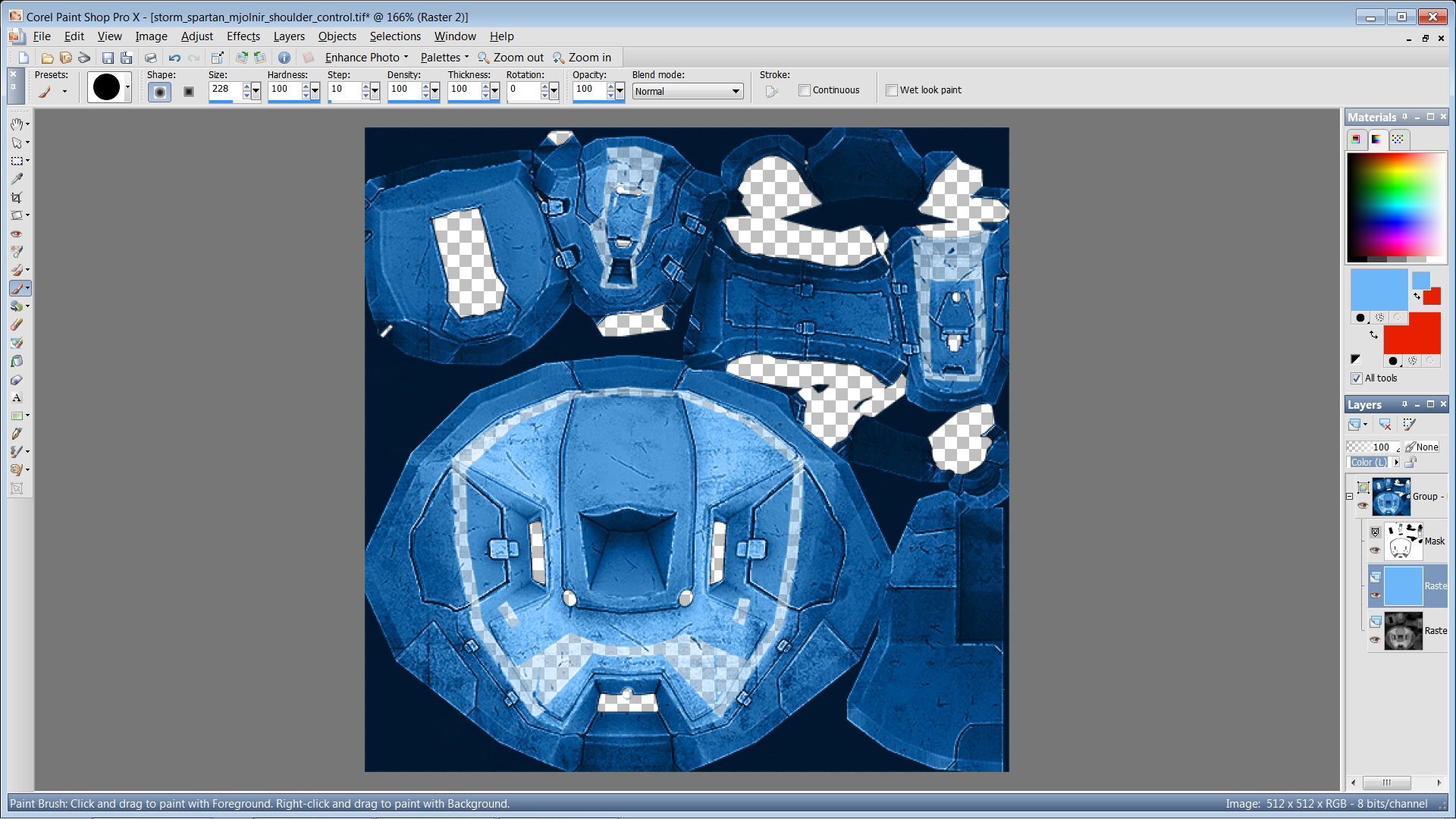Open the Selections menu
1456x819 pixels.
395,36
